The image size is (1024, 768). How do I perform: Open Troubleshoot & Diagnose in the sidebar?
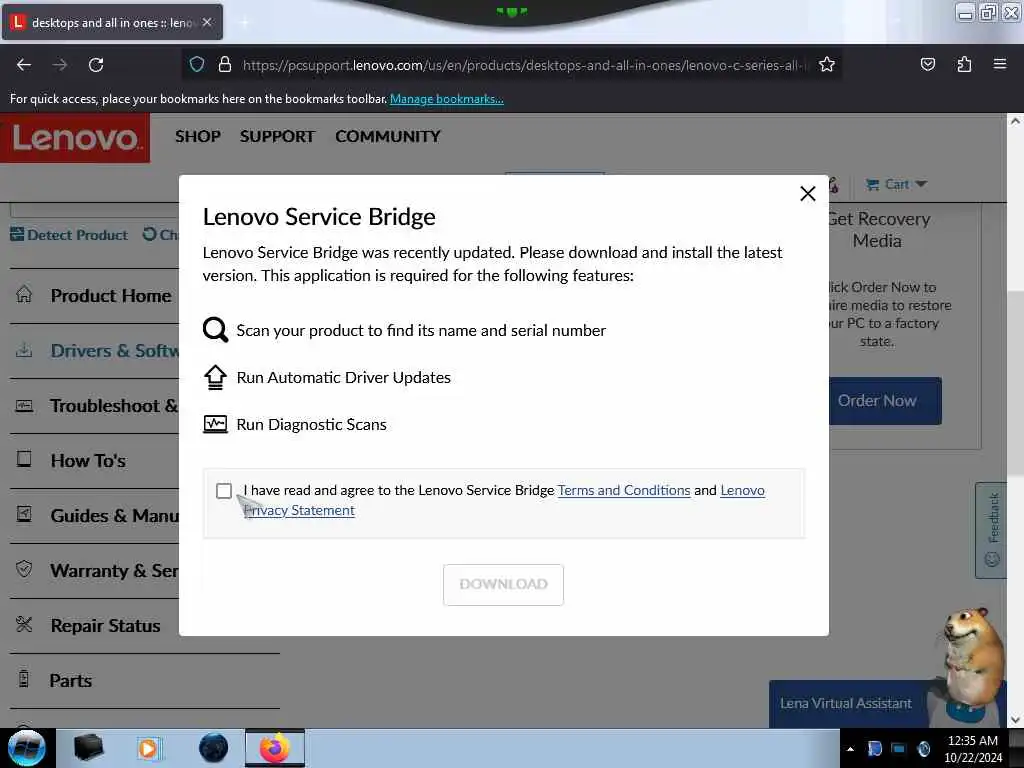point(114,406)
